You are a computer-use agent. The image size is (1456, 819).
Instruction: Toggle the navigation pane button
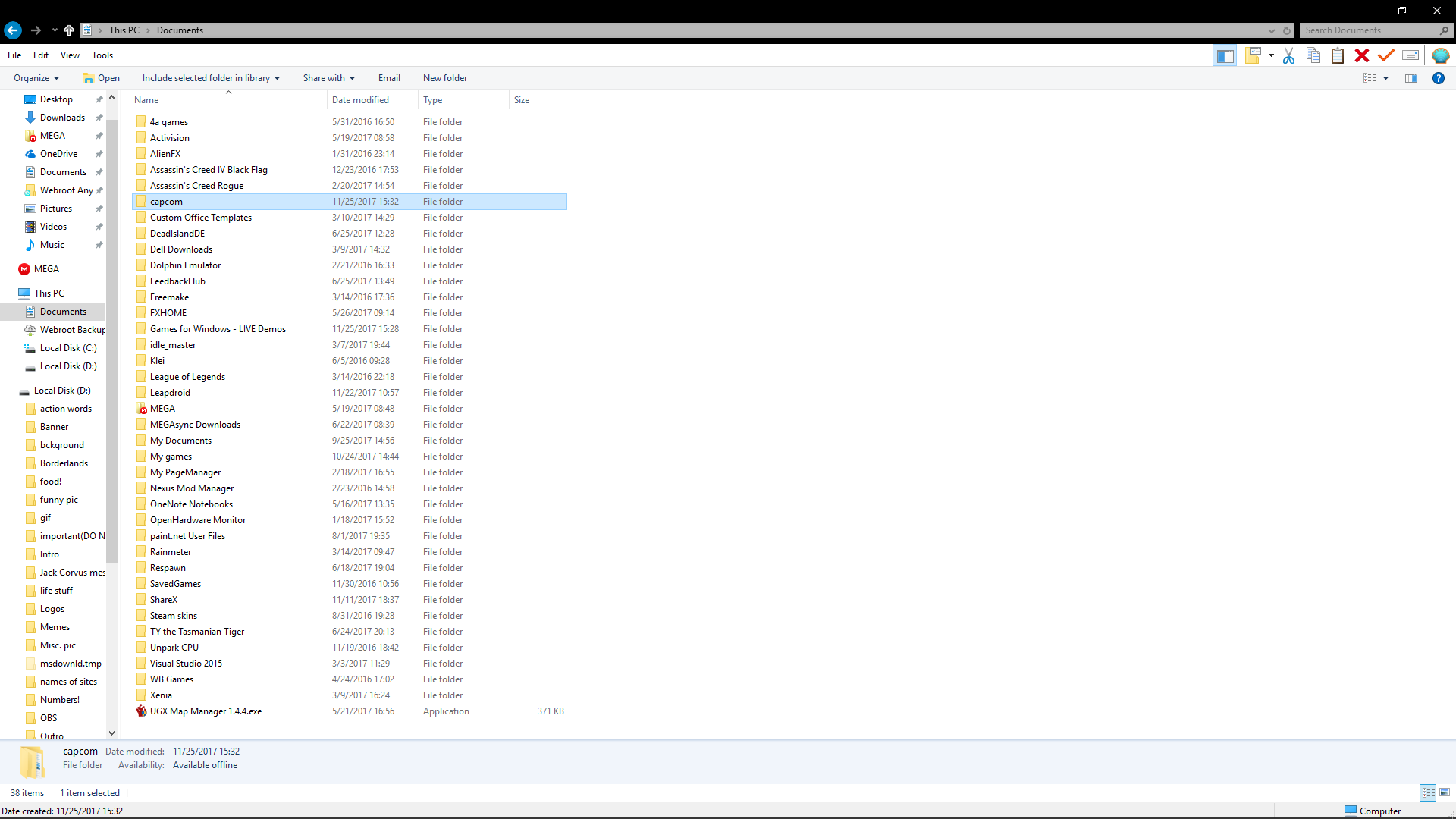tap(1225, 55)
